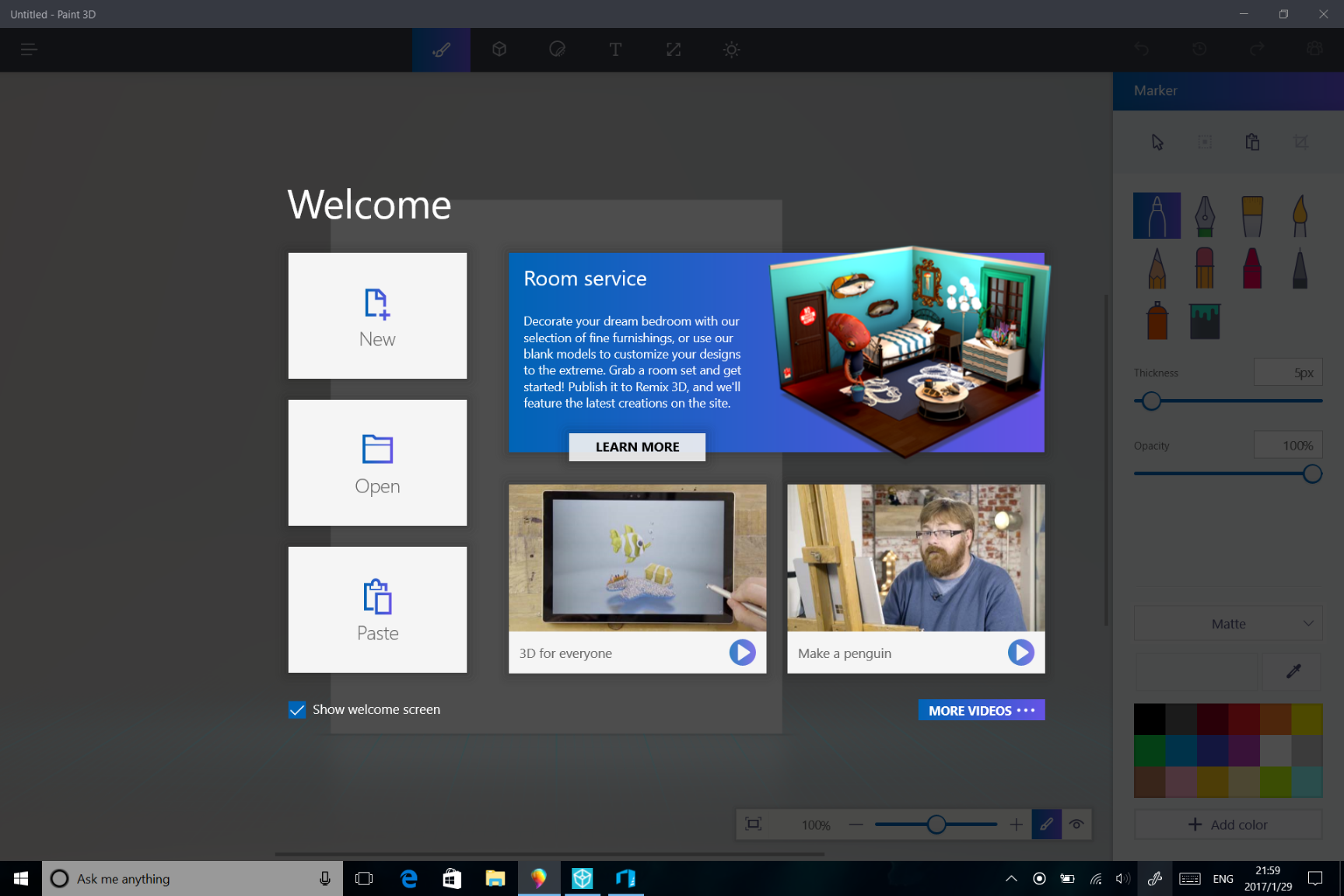Click the New file tile

377,316
